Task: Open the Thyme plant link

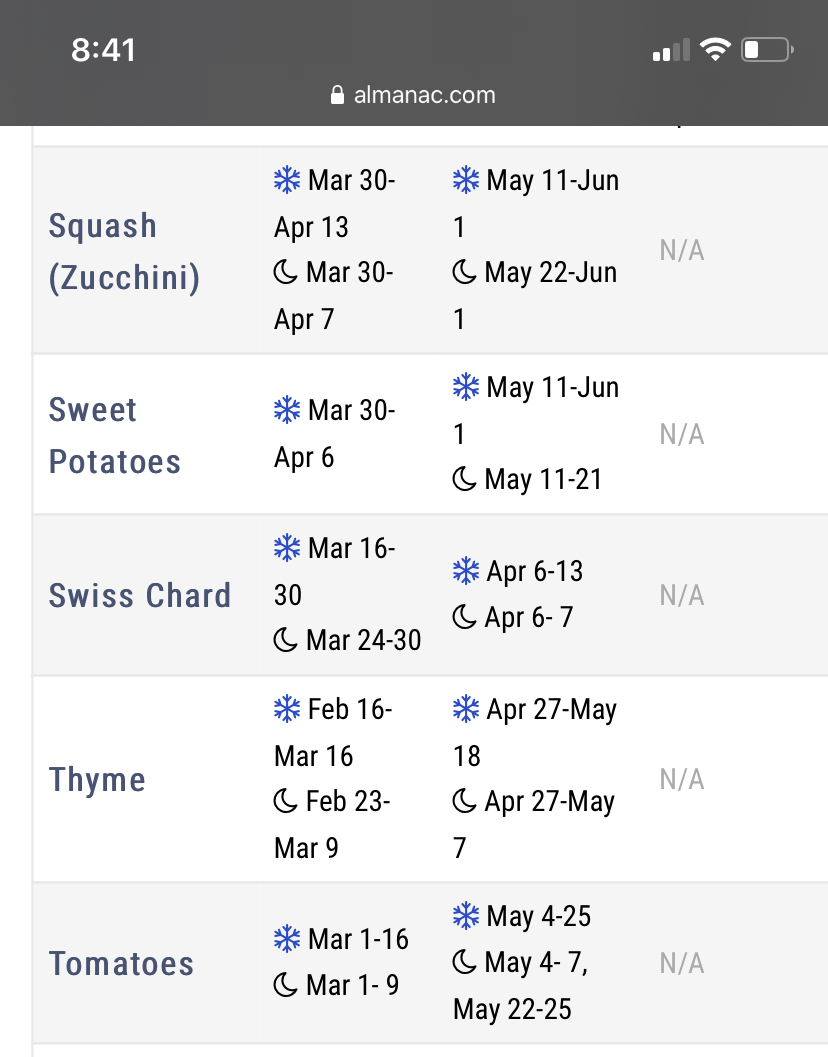Action: pos(97,779)
